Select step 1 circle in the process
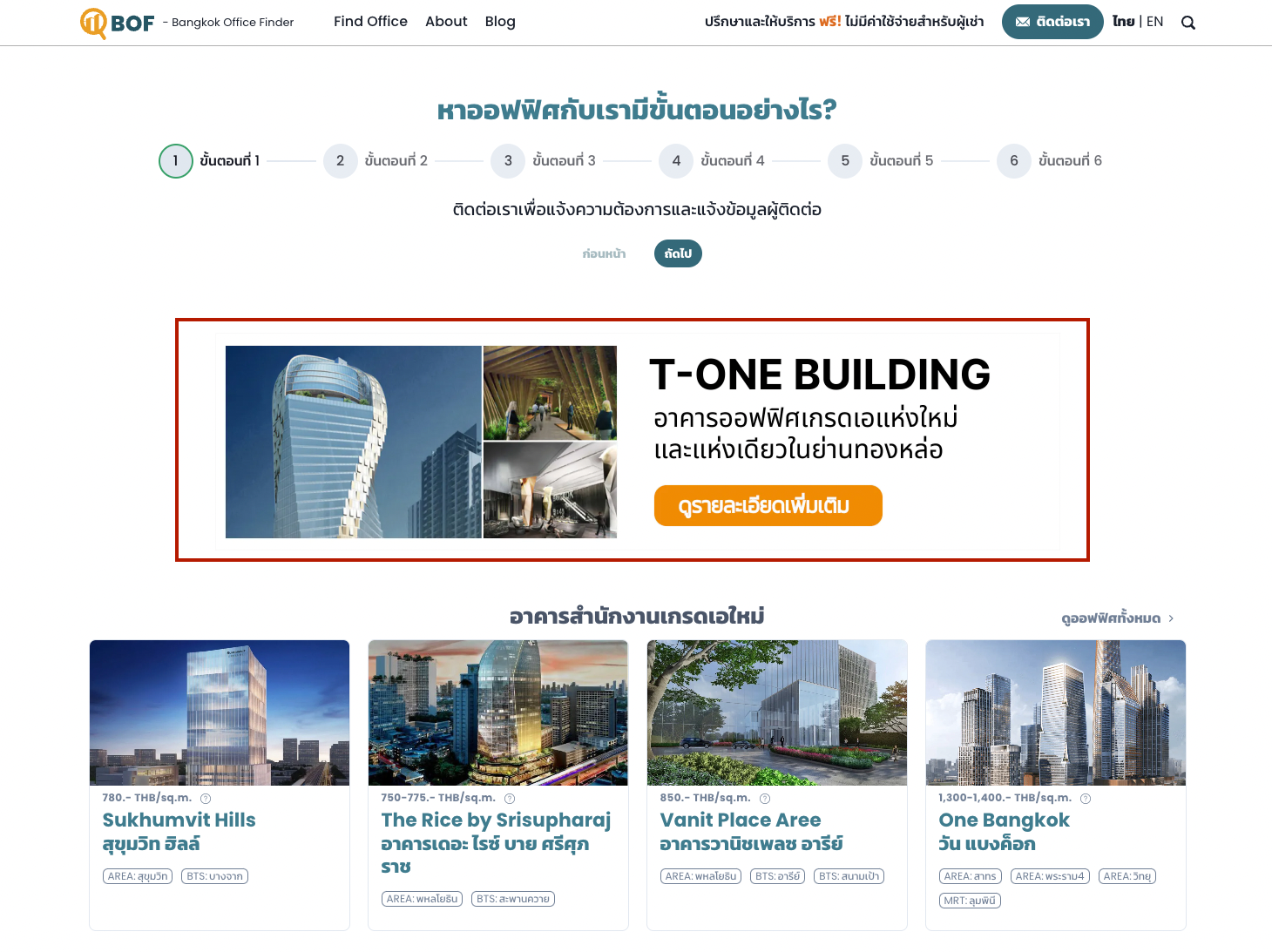The width and height of the screenshot is (1272, 952). (x=176, y=161)
